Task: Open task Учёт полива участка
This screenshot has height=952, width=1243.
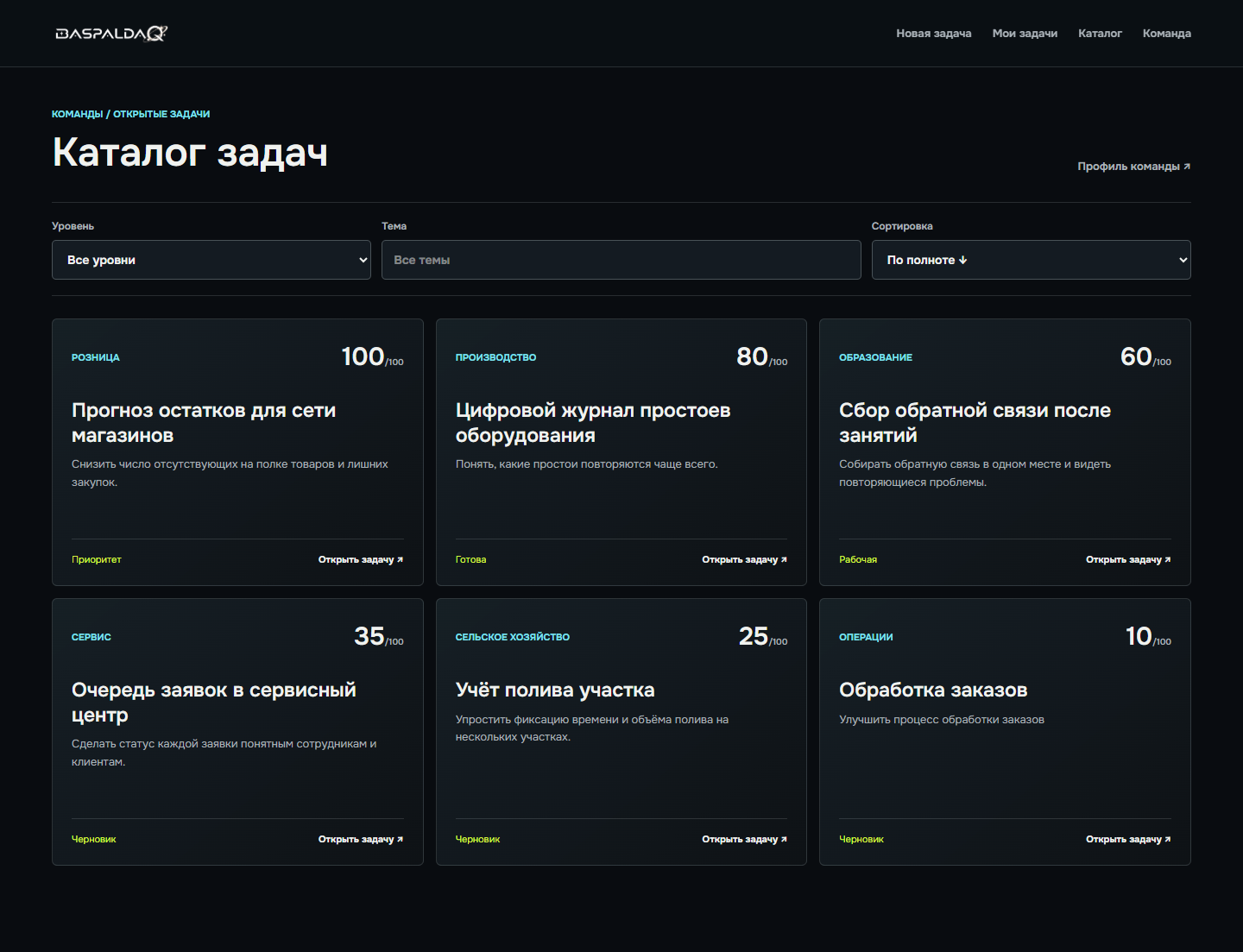Action: tap(745, 840)
